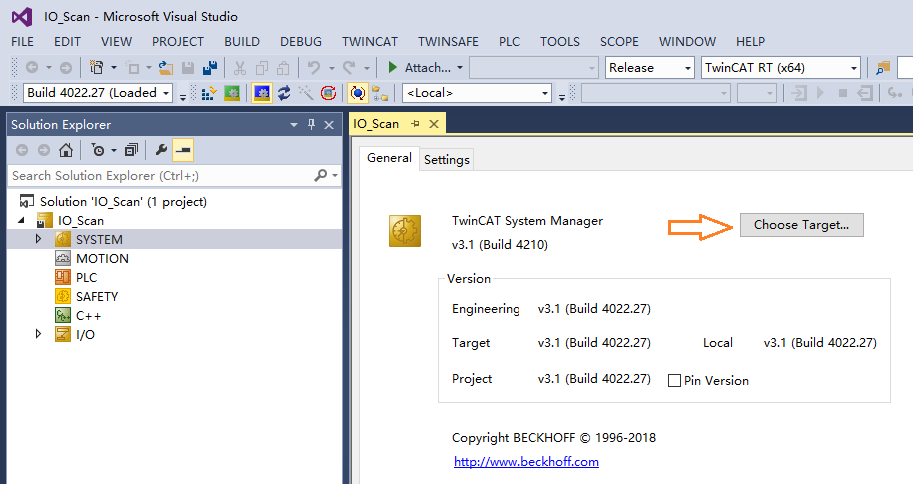Viewport: 913px width, 484px height.
Task: Click the Restart TwinCAT Run Mode icon
Action: click(232, 93)
